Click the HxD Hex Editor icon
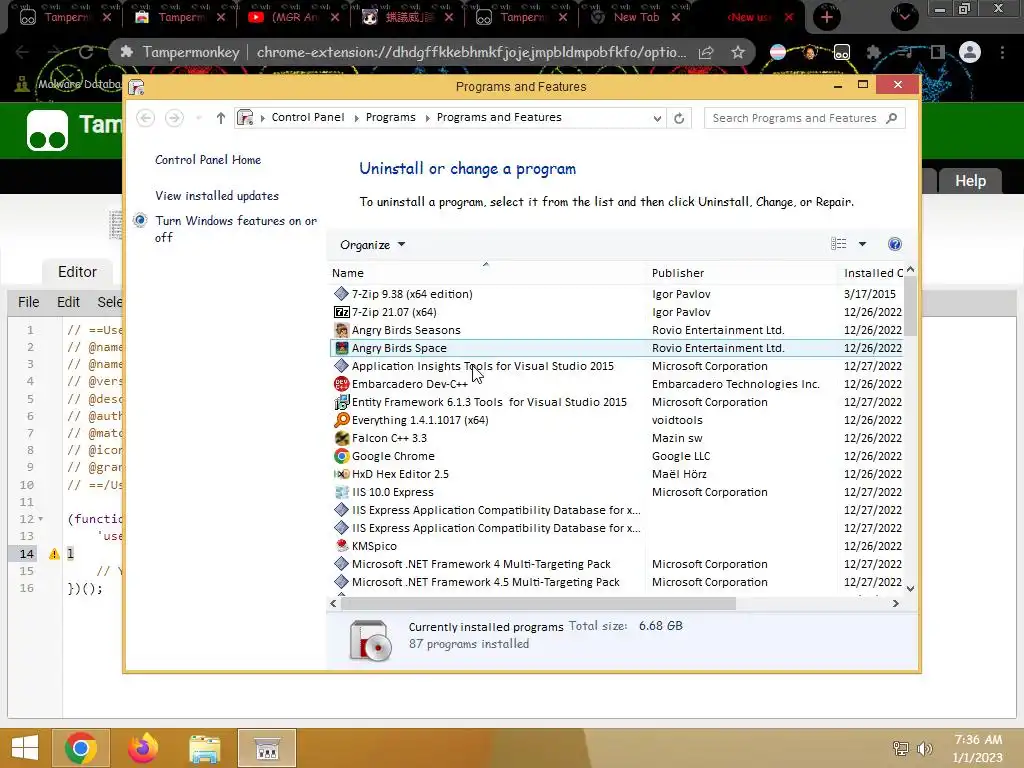The image size is (1024, 768). pyautogui.click(x=341, y=474)
